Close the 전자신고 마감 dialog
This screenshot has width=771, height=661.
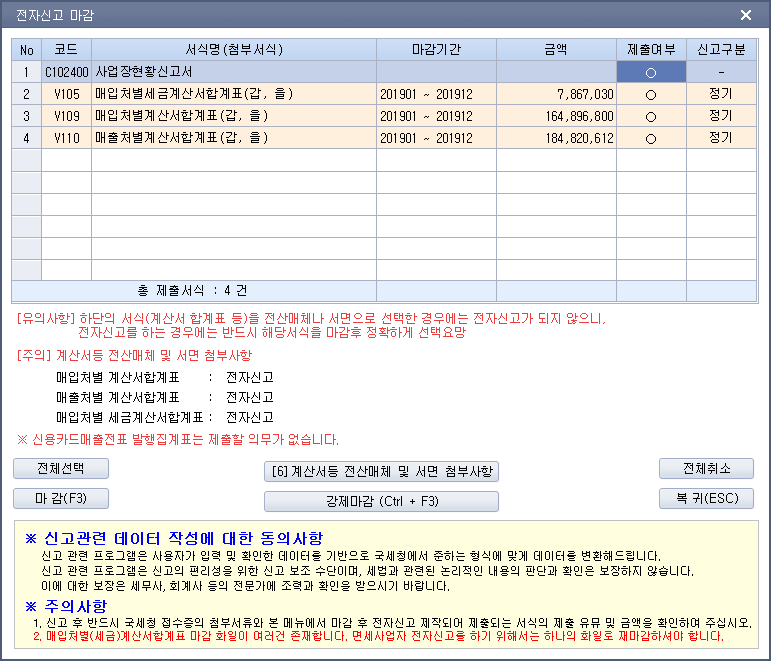tap(745, 15)
